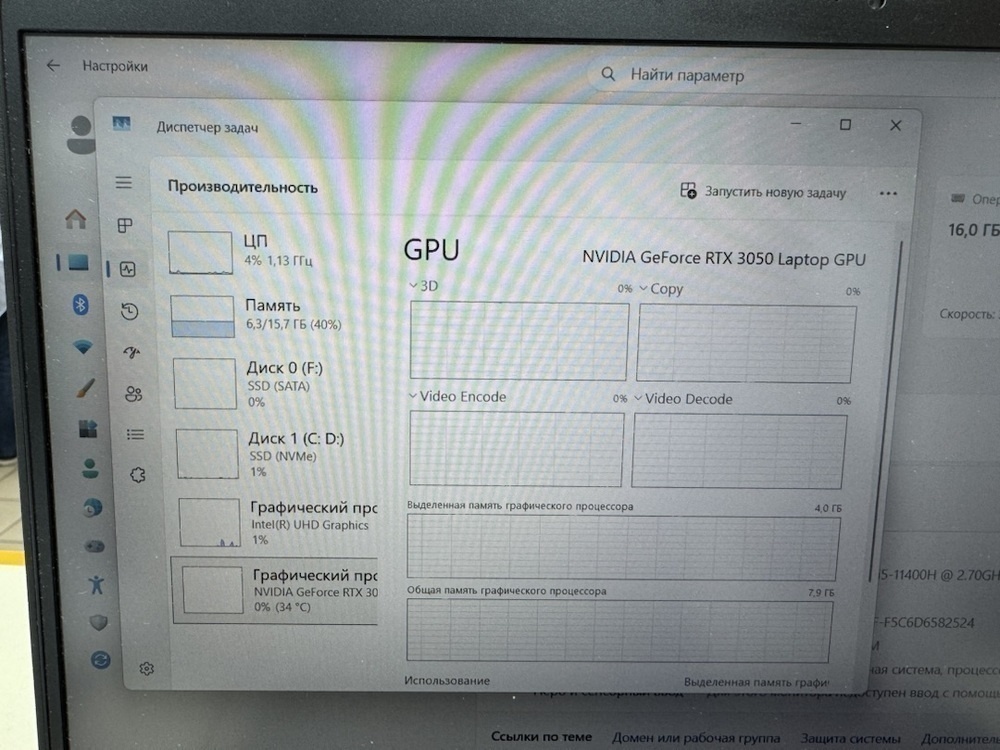
Task: Click the 16,0 ГБ value in Settings
Action: (973, 230)
